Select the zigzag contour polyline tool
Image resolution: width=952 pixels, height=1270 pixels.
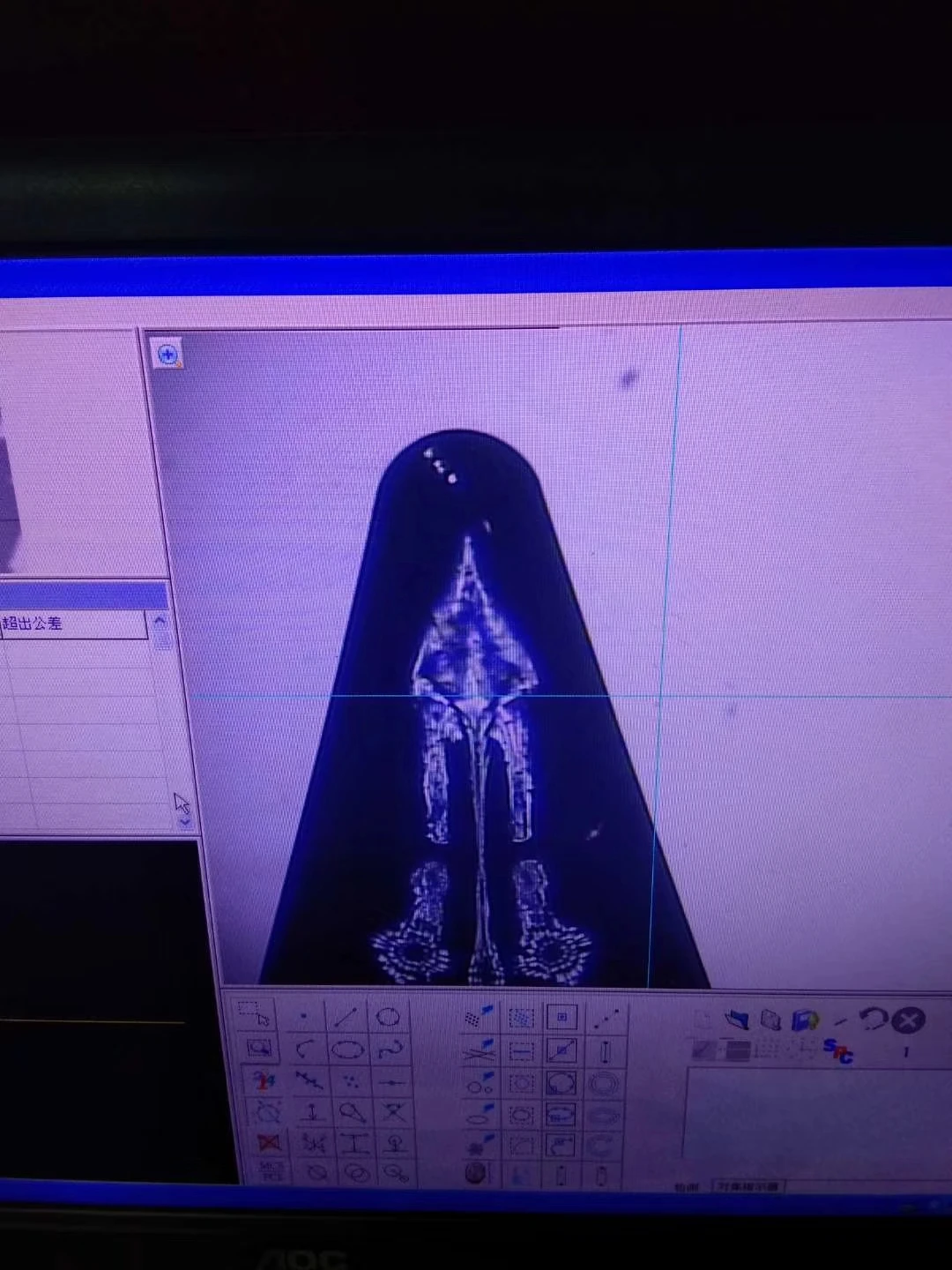[309, 1080]
